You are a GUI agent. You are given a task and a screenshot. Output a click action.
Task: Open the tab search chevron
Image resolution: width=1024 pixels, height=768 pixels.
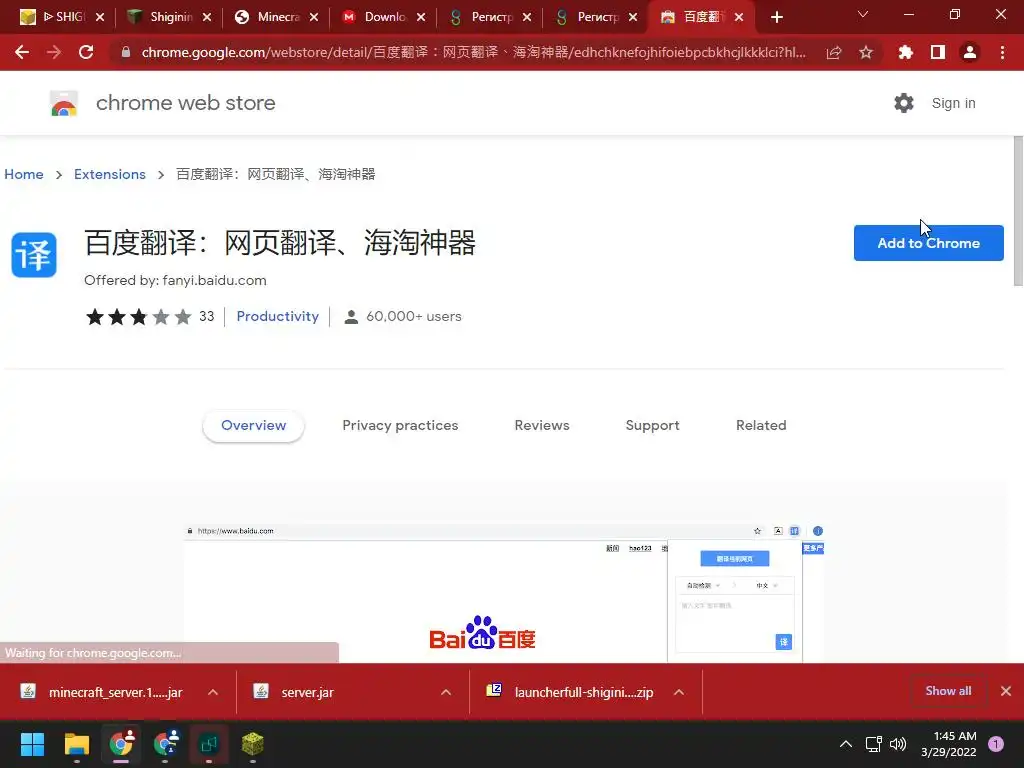(x=863, y=14)
